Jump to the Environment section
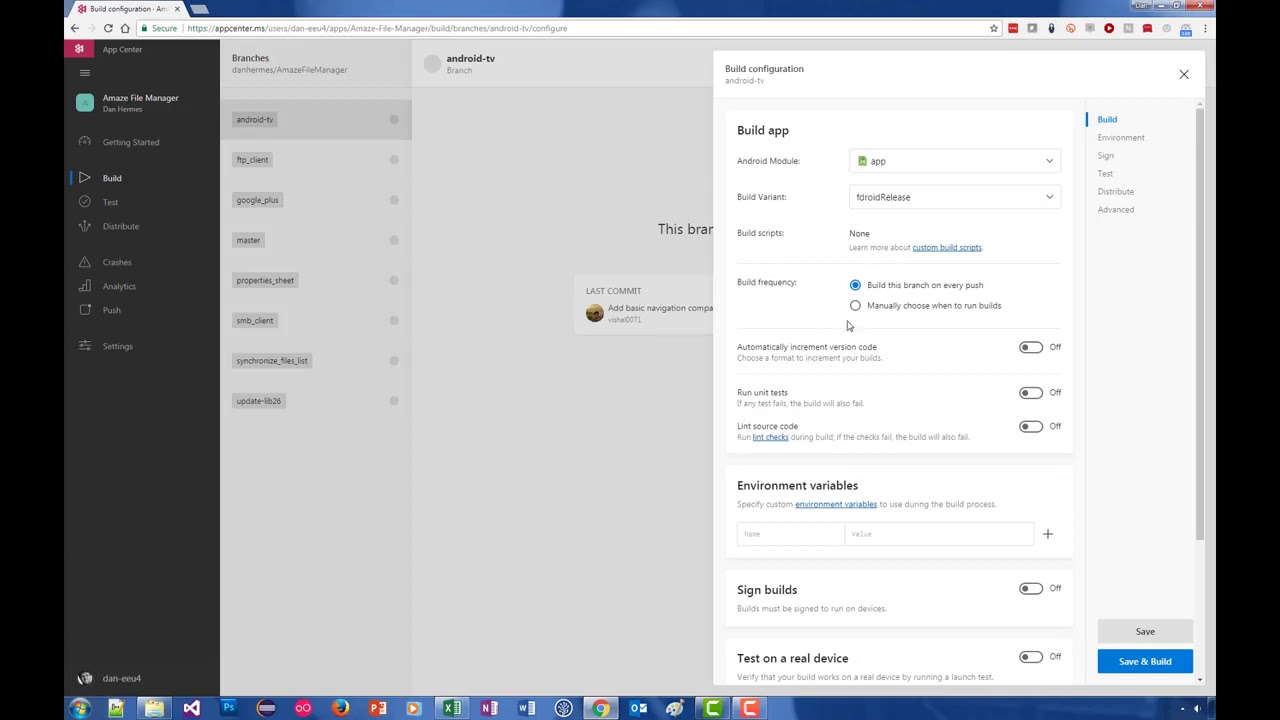1280x720 pixels. 1121,137
